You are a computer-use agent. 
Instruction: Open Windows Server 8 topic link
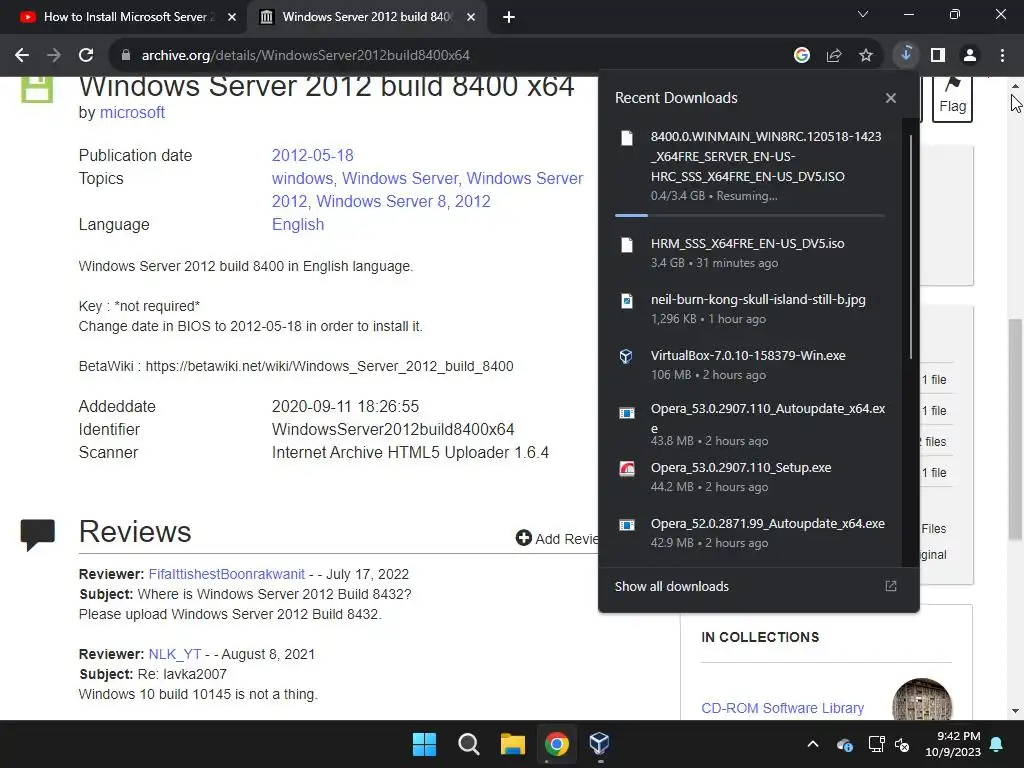pyautogui.click(x=381, y=201)
